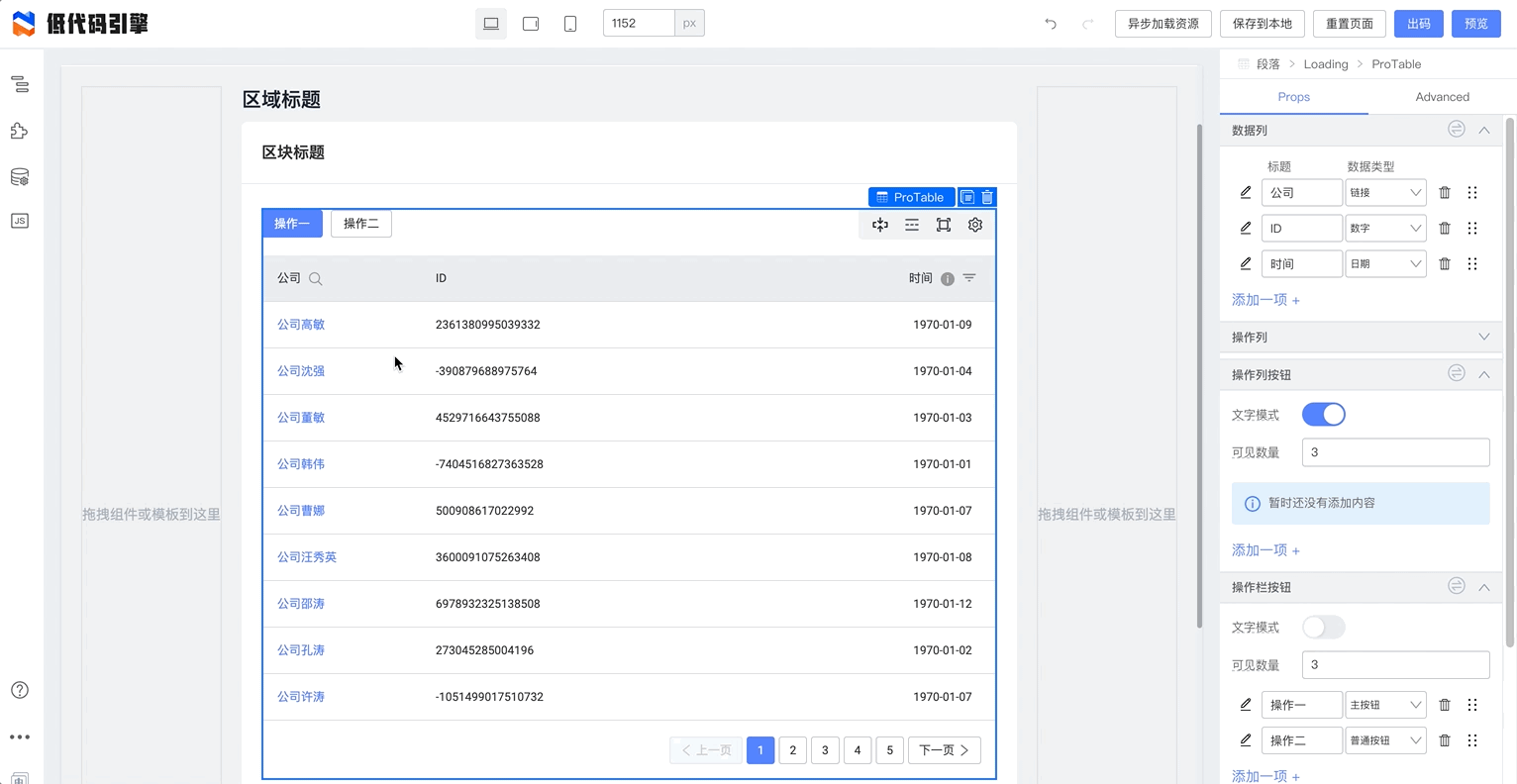Open the JS source panel icon
Screen dimensions: 1517x784
pos(20,221)
